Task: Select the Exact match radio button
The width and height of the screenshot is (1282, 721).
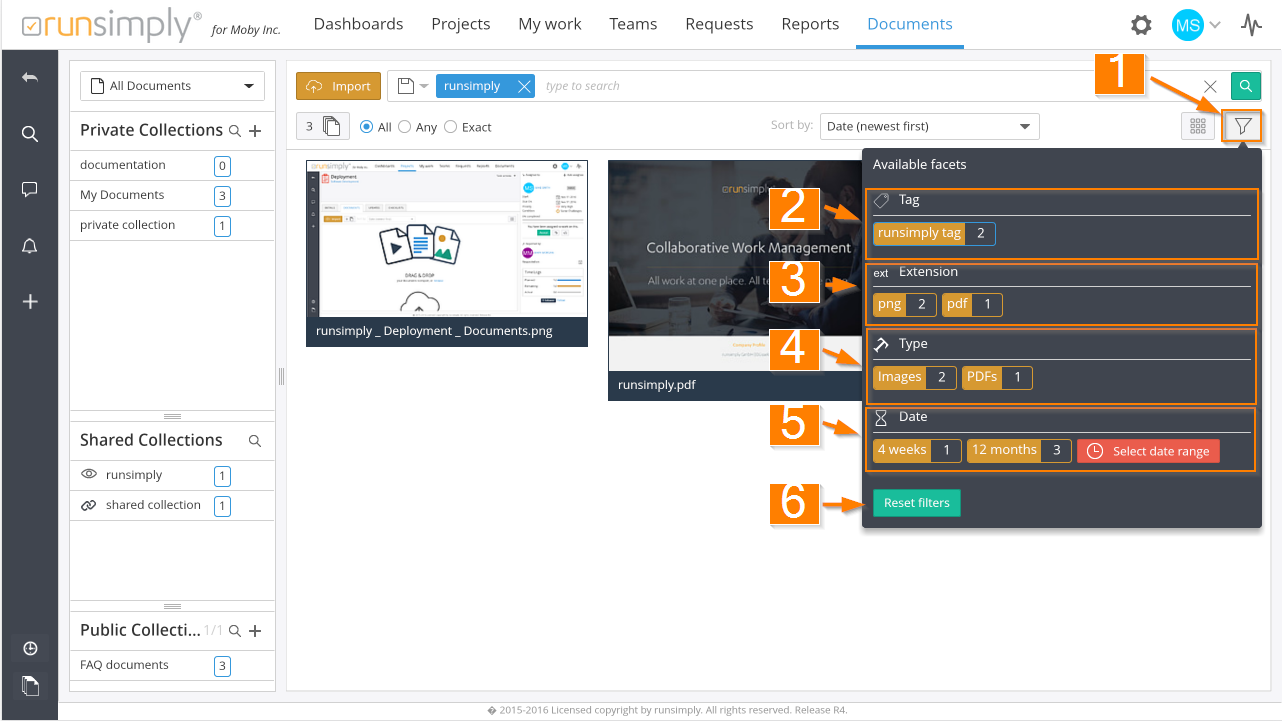Action: (x=451, y=127)
